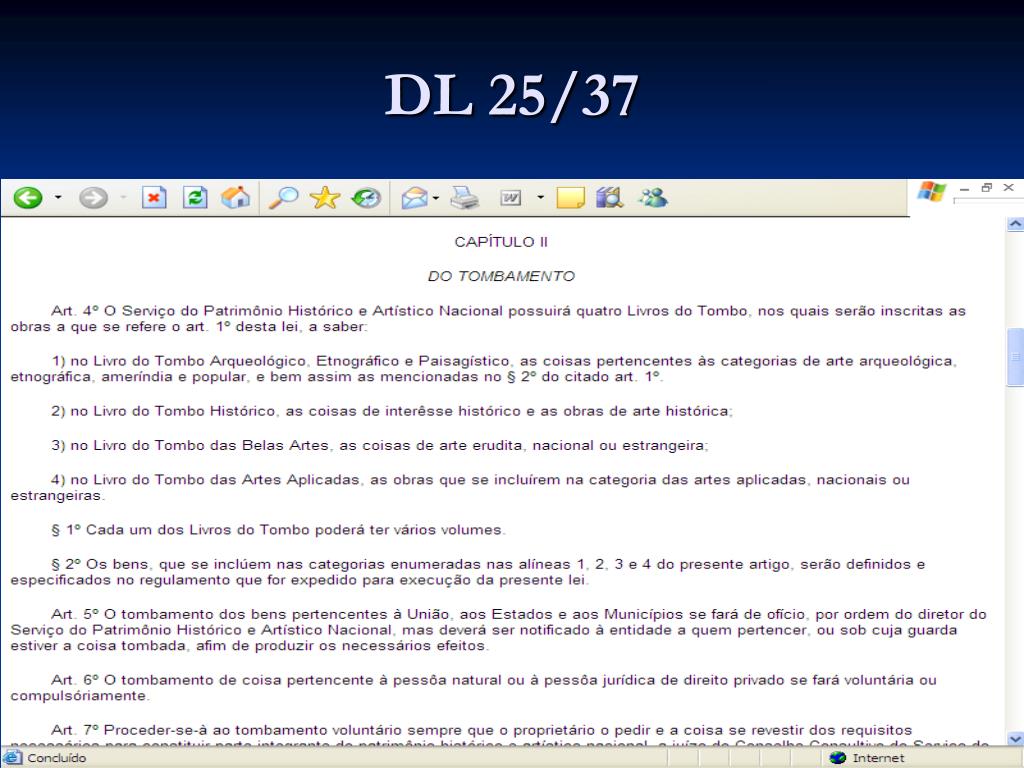Screen dimensions: 1024x768
Task: Click the Art. 6º paragraph
Action: [473, 688]
